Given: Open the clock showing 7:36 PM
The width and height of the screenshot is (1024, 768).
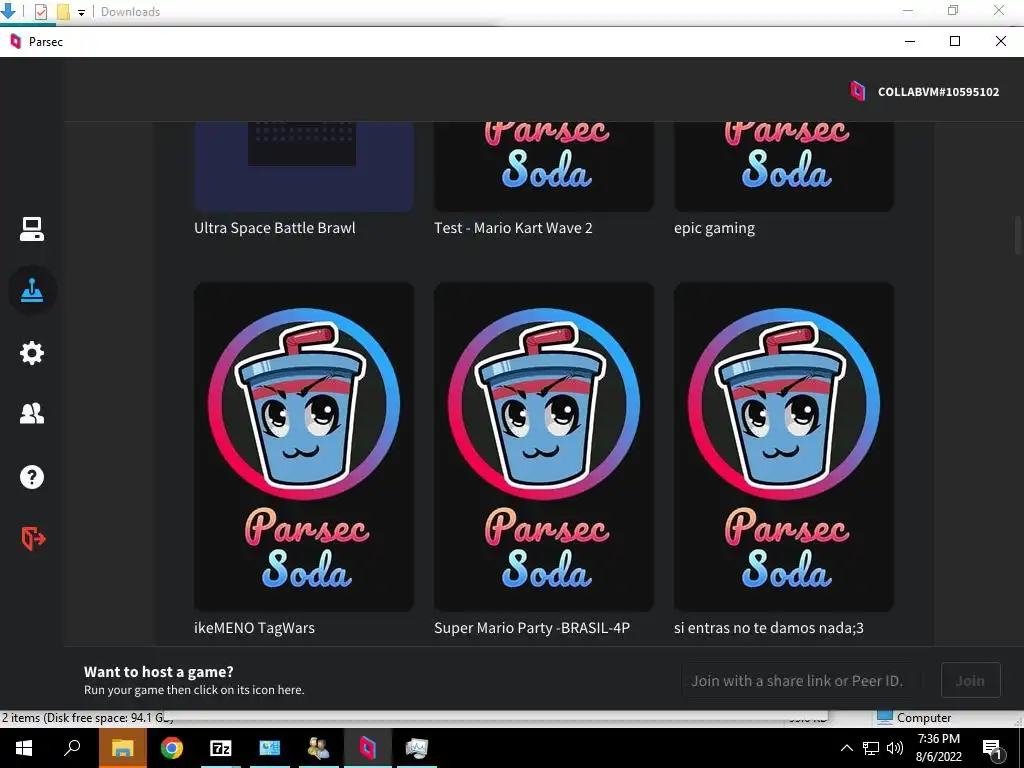Looking at the screenshot, I should 938,748.
